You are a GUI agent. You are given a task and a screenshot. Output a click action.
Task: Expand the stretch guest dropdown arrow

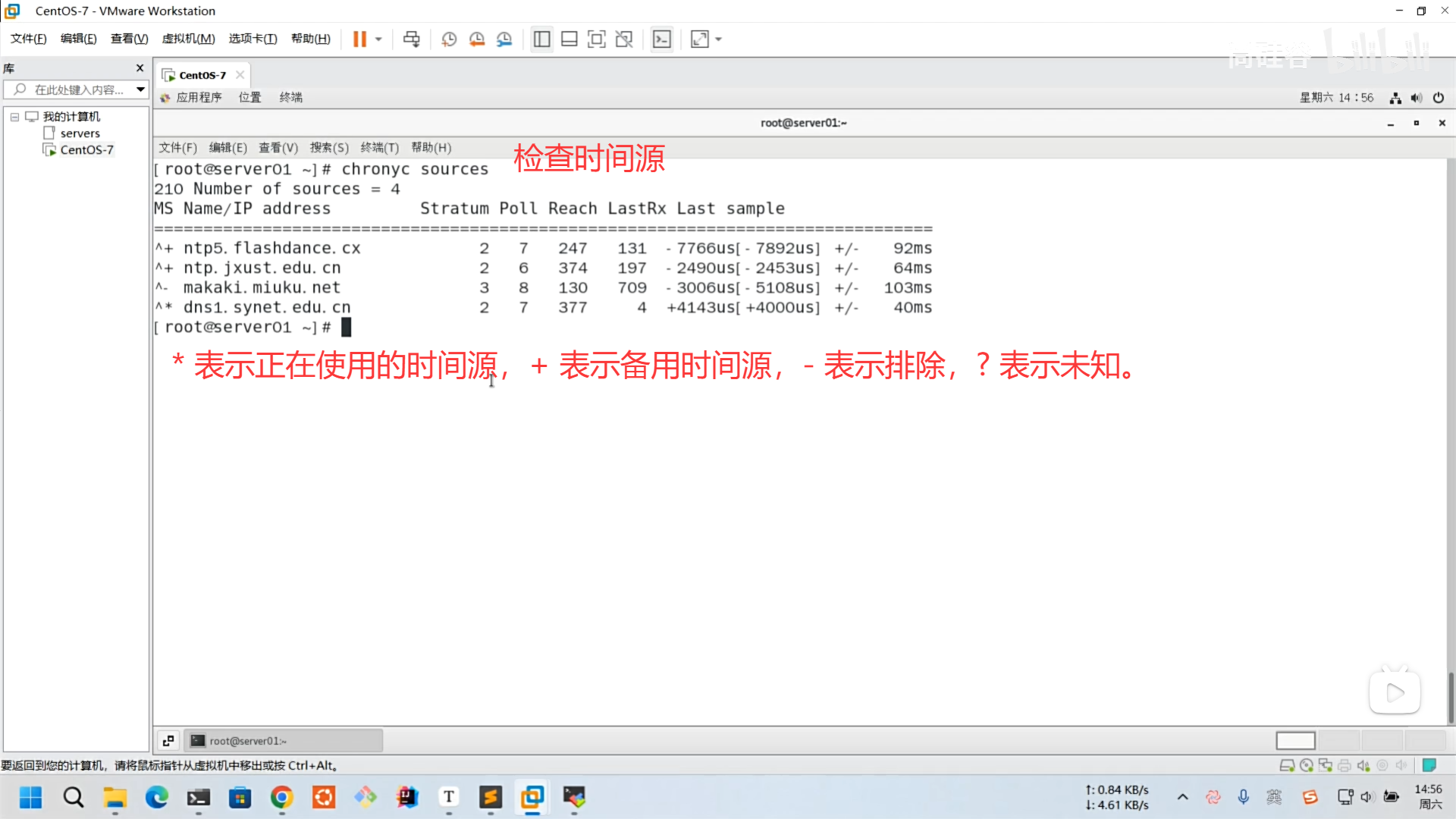719,39
